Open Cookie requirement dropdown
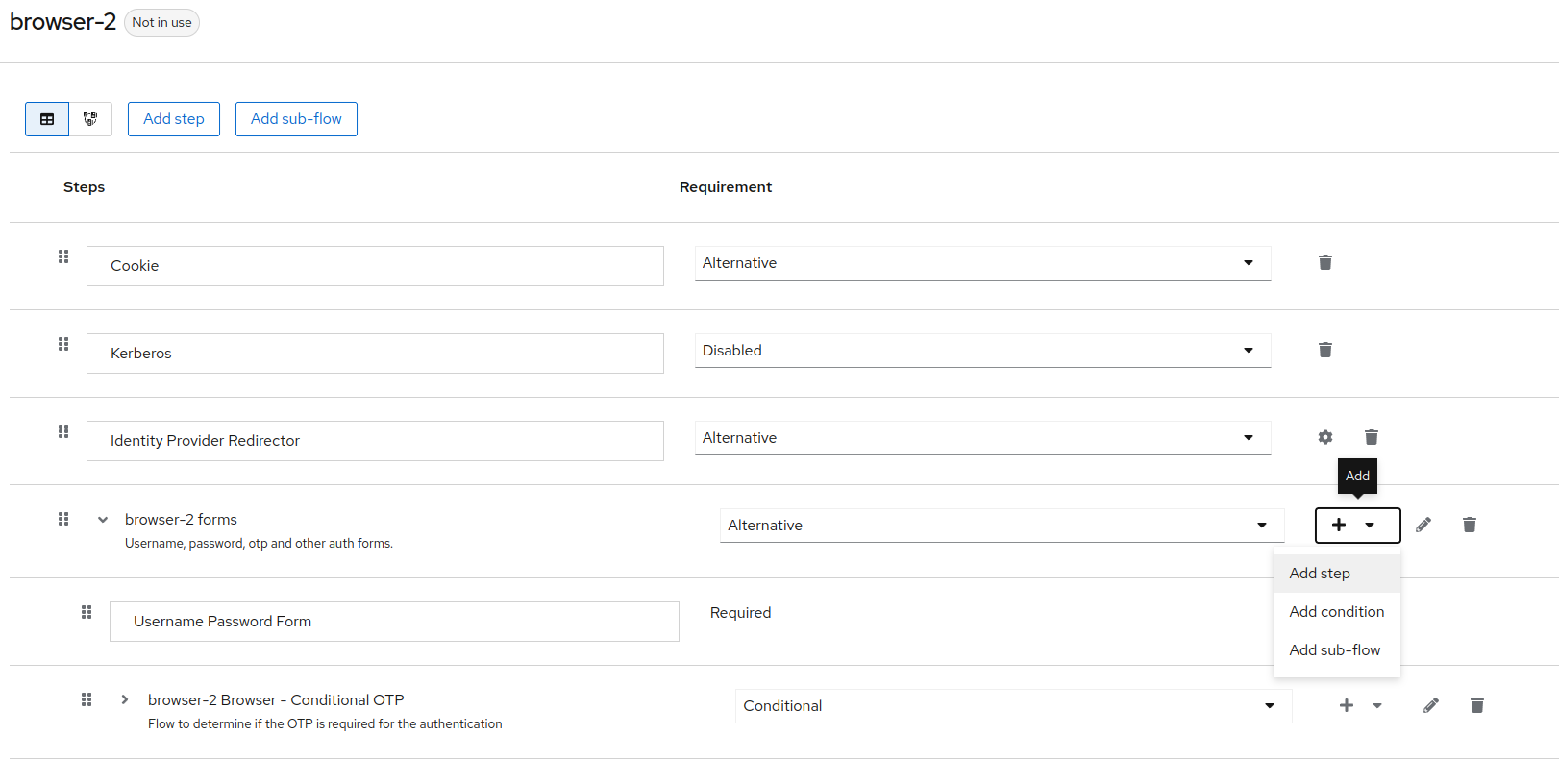This screenshot has width=1559, height=784. [x=982, y=263]
